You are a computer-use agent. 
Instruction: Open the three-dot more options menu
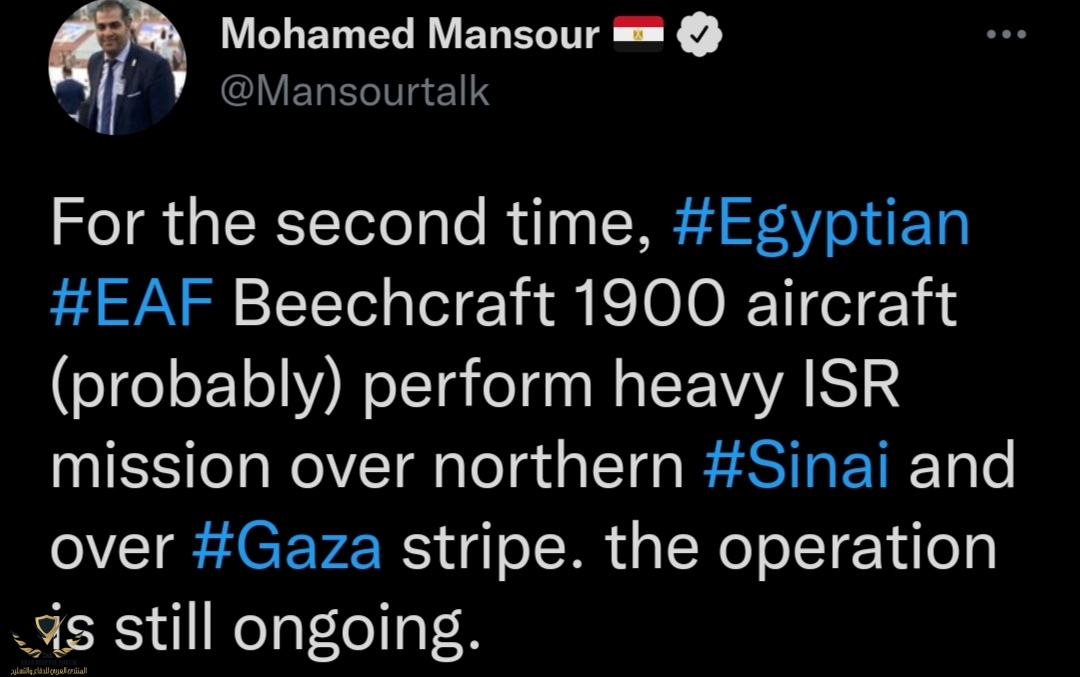(1006, 34)
